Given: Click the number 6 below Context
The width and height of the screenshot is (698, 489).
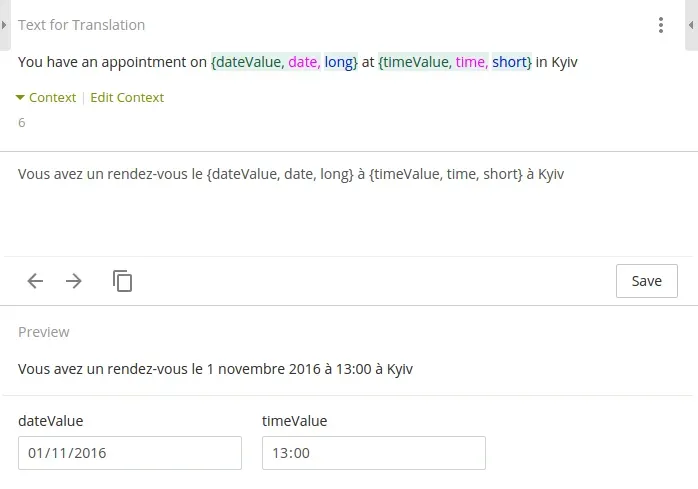Looking at the screenshot, I should point(22,123).
